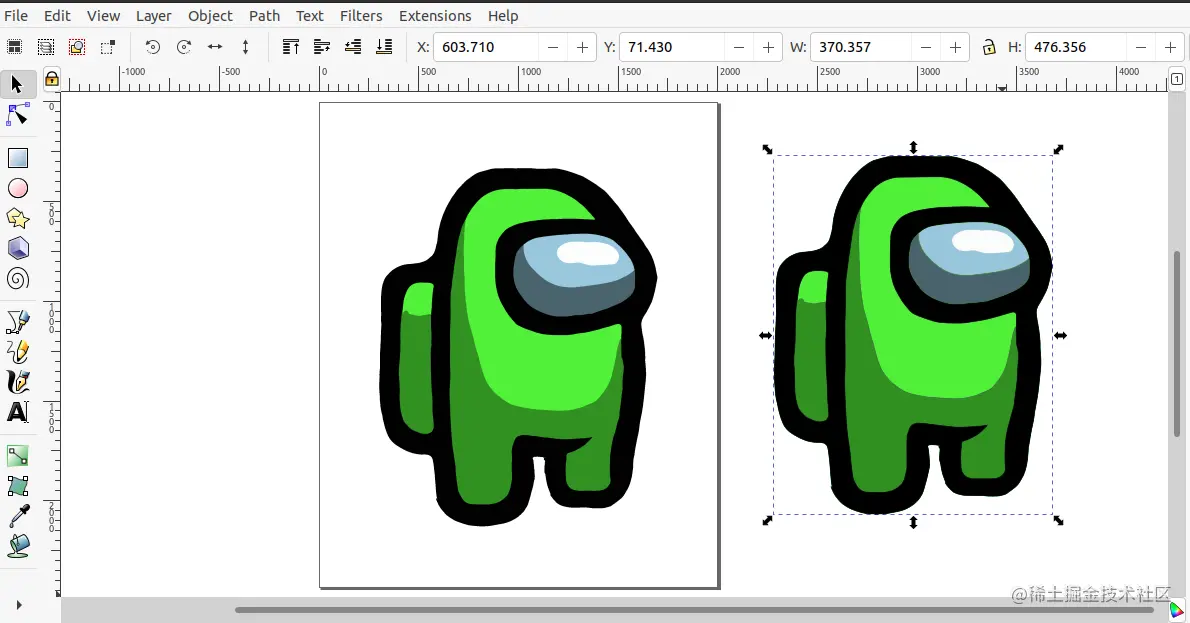Decrease X value with minus button
The height and width of the screenshot is (623, 1190).
point(552,47)
